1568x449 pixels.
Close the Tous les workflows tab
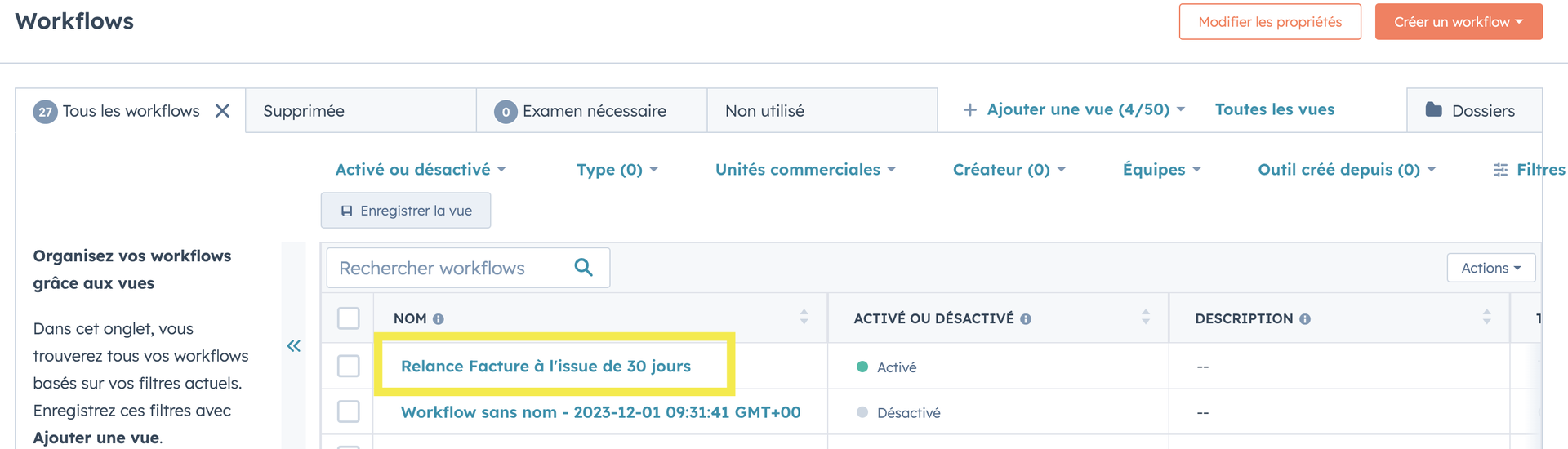click(222, 111)
